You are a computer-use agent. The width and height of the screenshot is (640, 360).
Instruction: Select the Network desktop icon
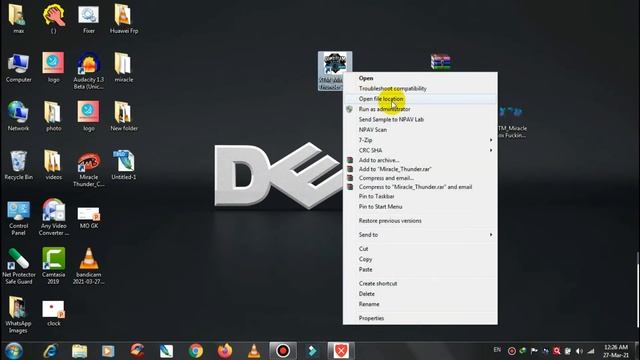click(x=18, y=116)
